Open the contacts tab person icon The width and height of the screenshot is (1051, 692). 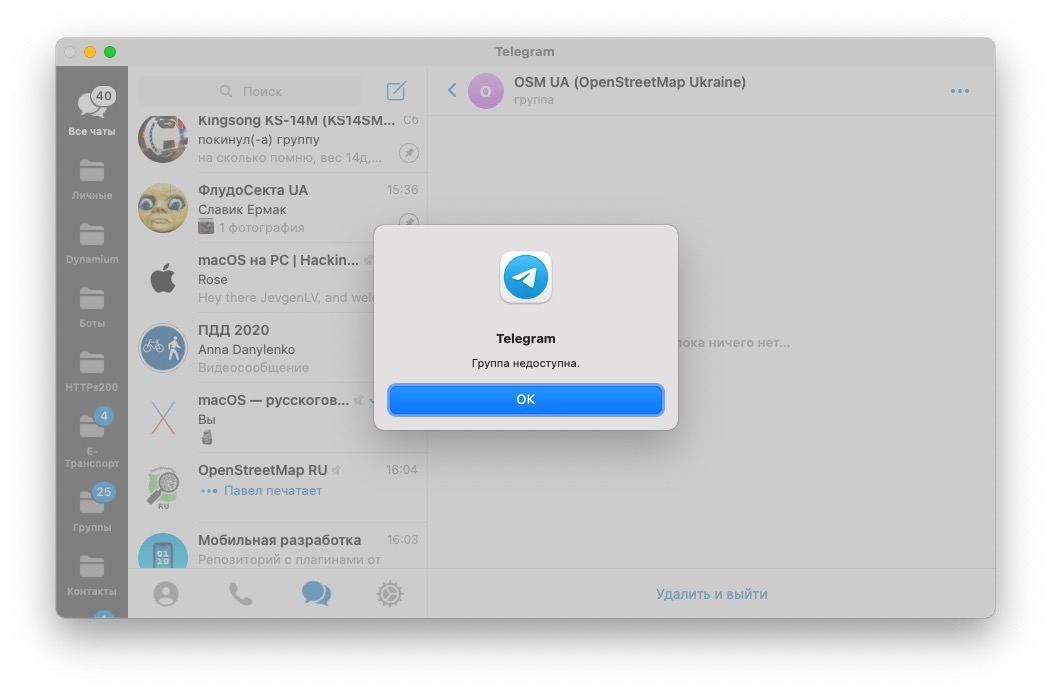(x=166, y=594)
